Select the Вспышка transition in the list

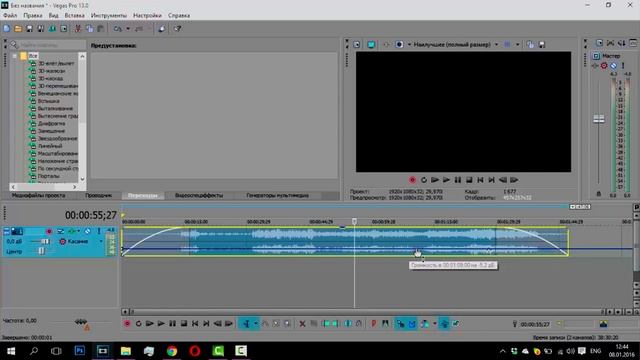tap(49, 101)
